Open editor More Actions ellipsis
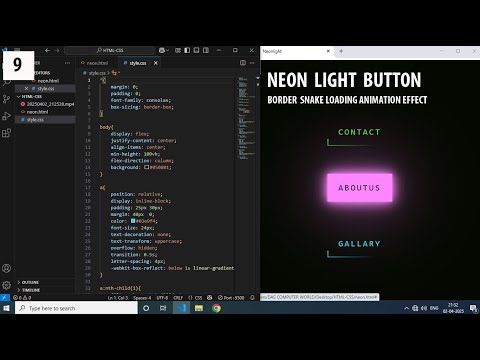The image size is (480, 360). [252, 63]
